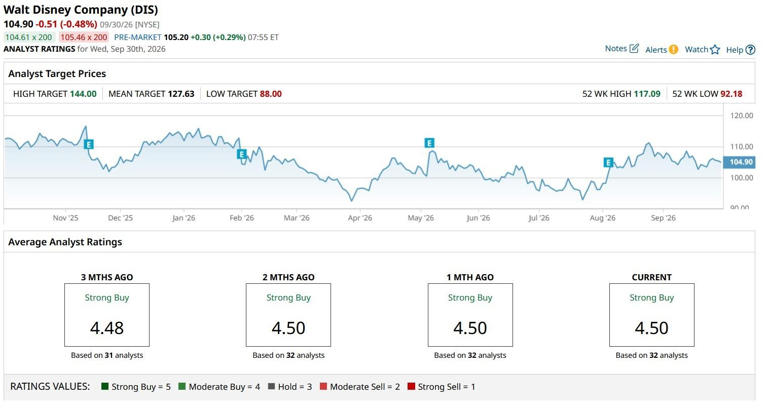This screenshot has height=408, width=768.
Task: Click dark green Strong Buy legend swatch
Action: coord(105,386)
